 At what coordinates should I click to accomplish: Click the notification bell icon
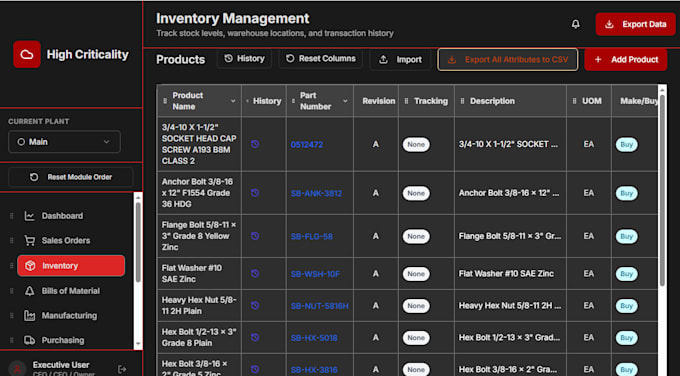click(575, 24)
